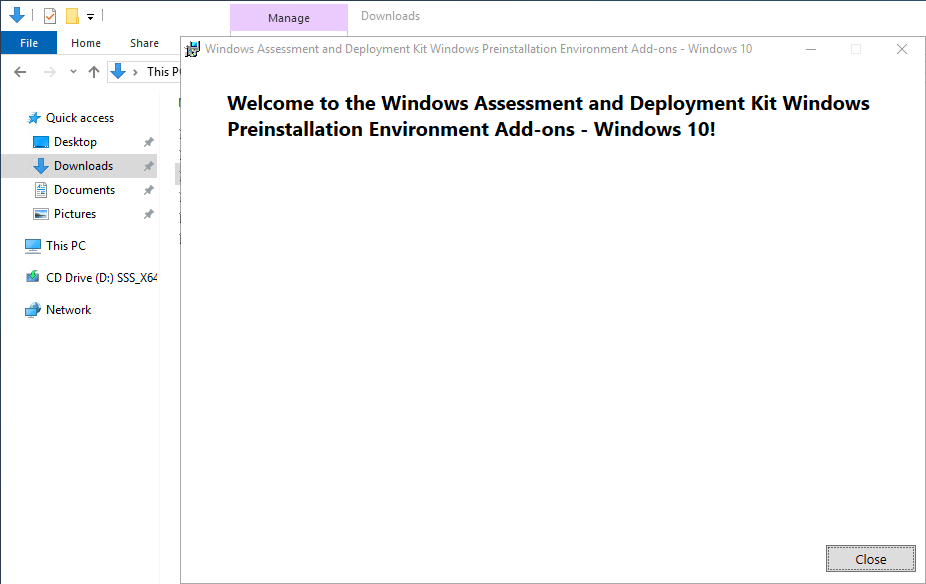This screenshot has height=584, width=926.
Task: Click the New folder icon in the quick access toolbar
Action: (x=72, y=16)
